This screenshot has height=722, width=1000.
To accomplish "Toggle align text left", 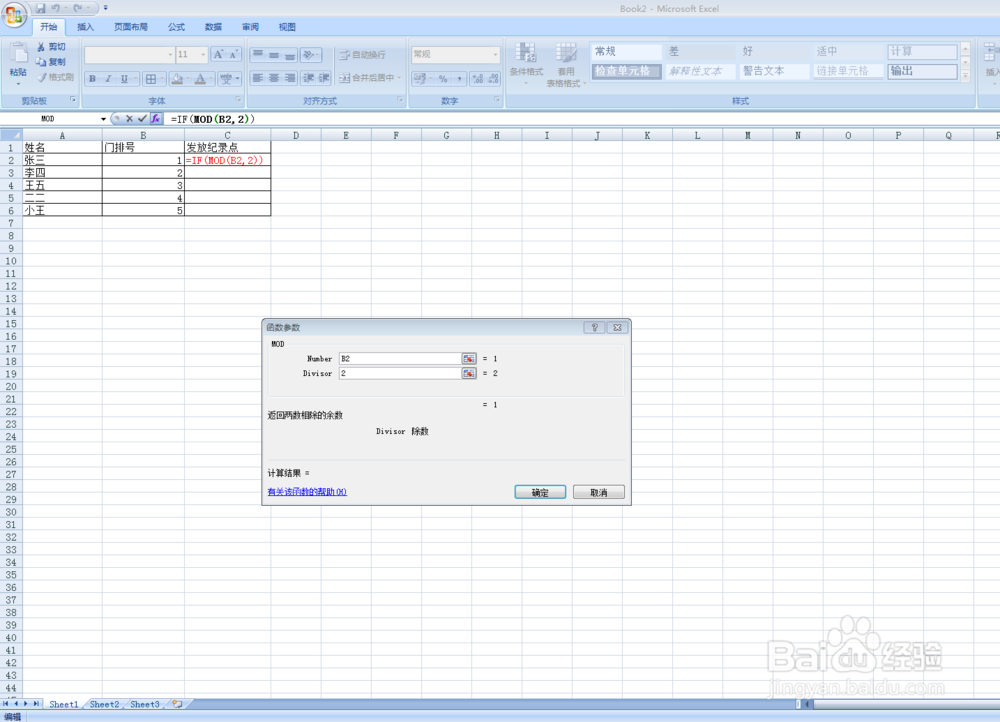I will tap(258, 78).
